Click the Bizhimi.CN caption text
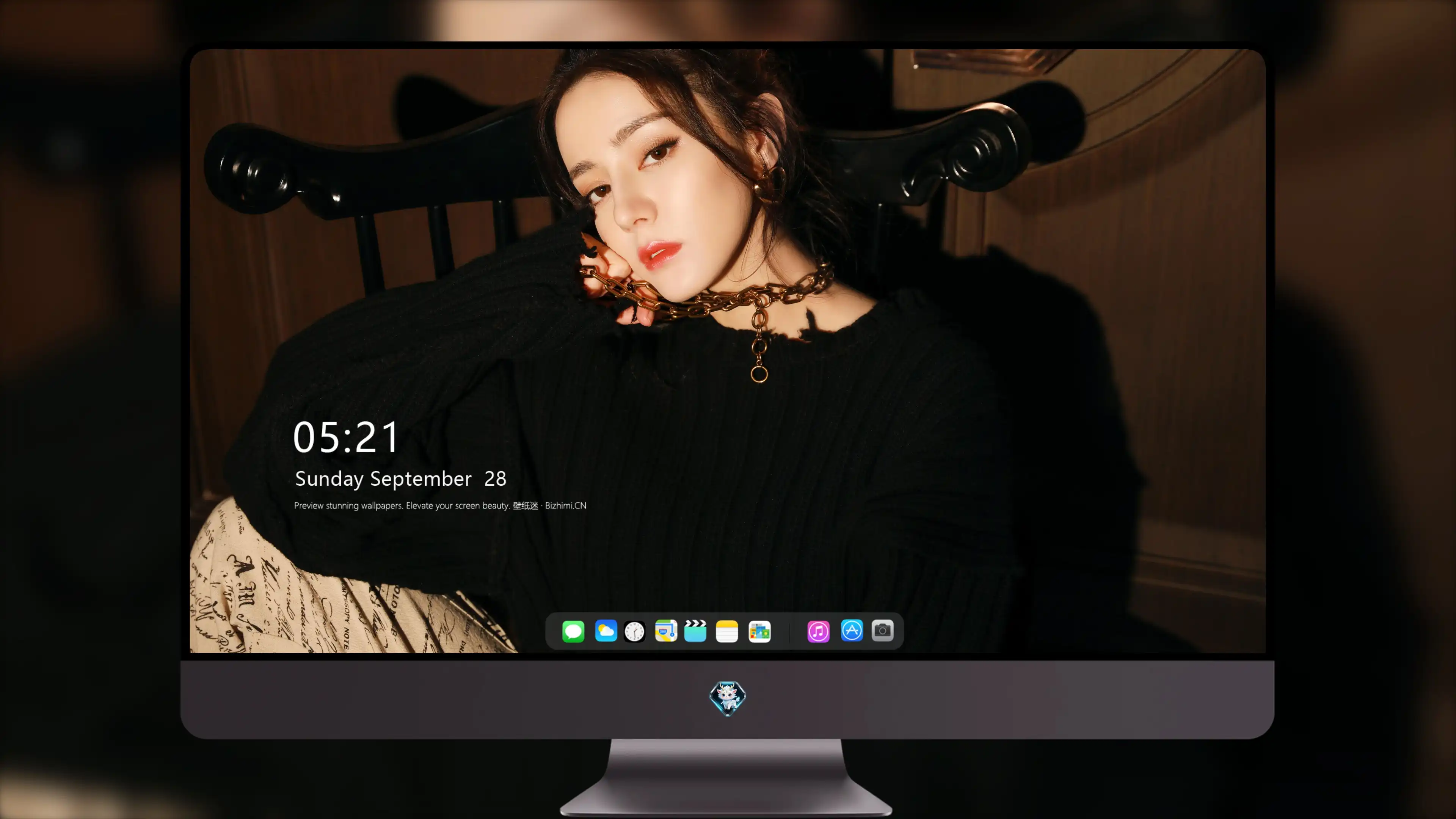Screen dimensions: 1456x819 (440, 505)
